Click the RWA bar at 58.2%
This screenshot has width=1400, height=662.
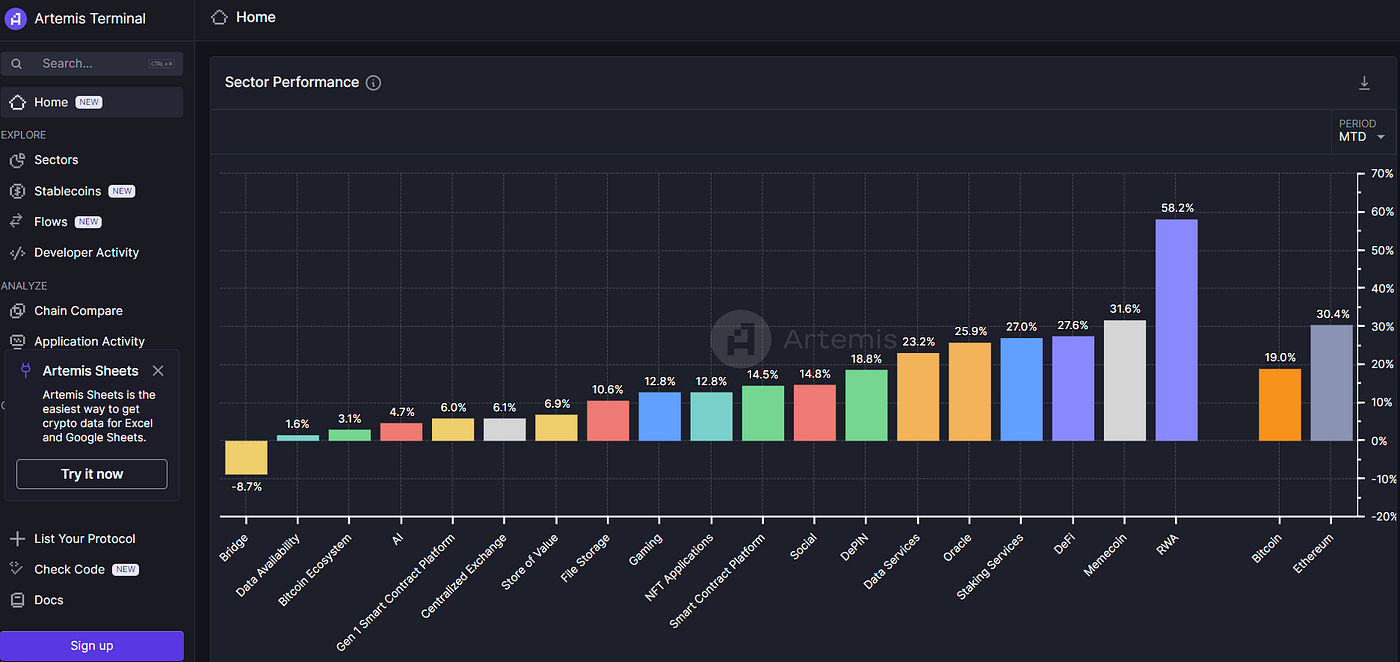click(1176, 330)
